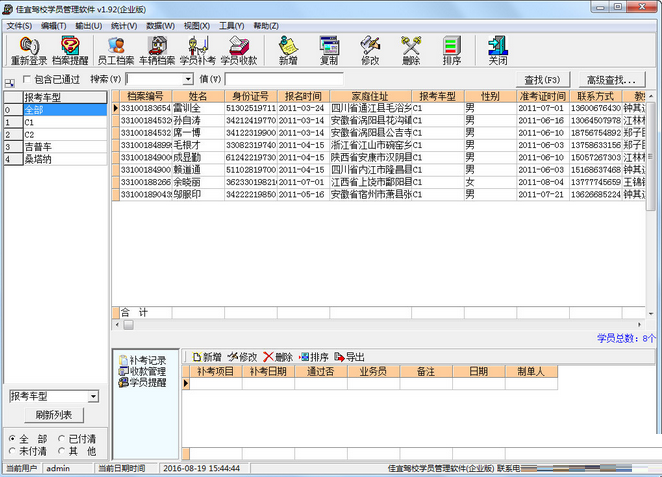Click the 补考项目 column header
The image size is (662, 477).
pyautogui.click(x=215, y=371)
